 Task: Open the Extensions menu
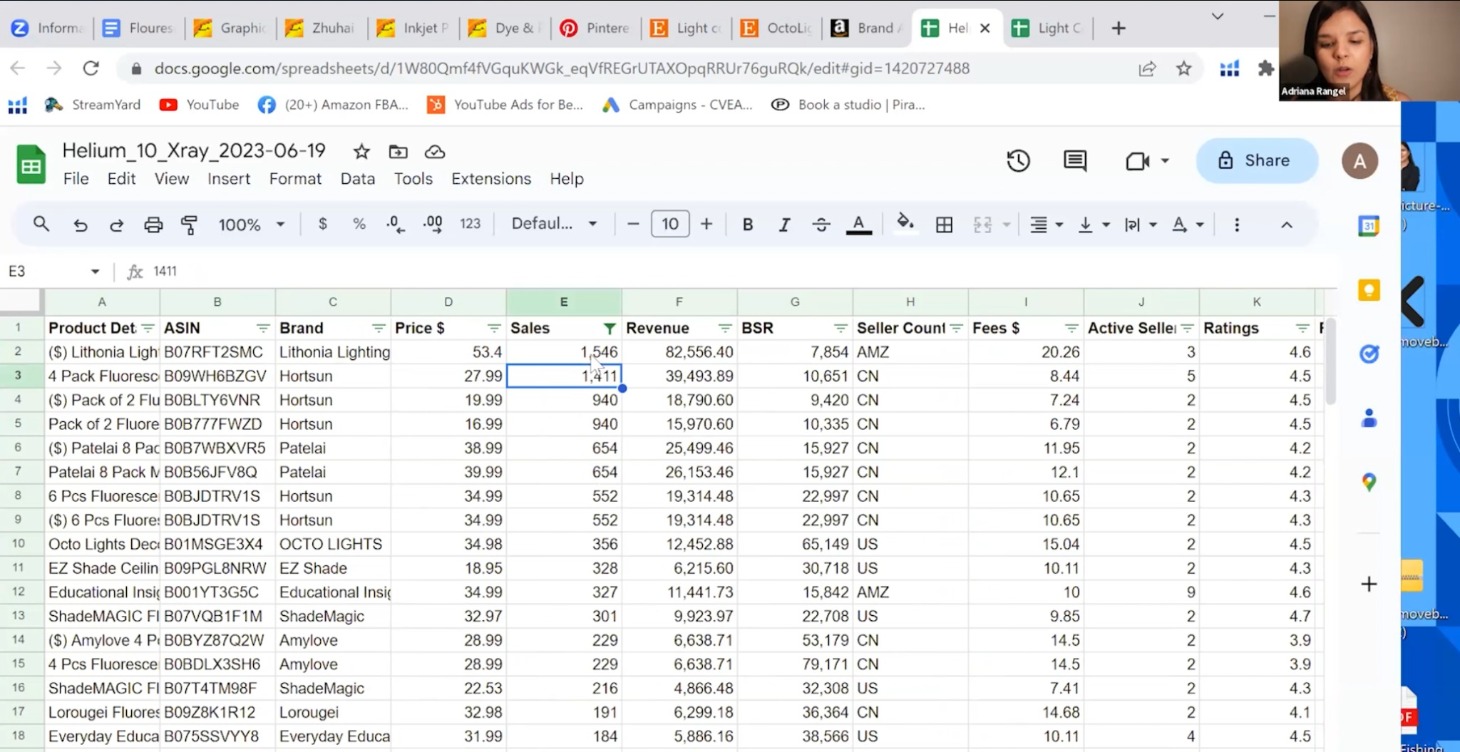(x=491, y=179)
